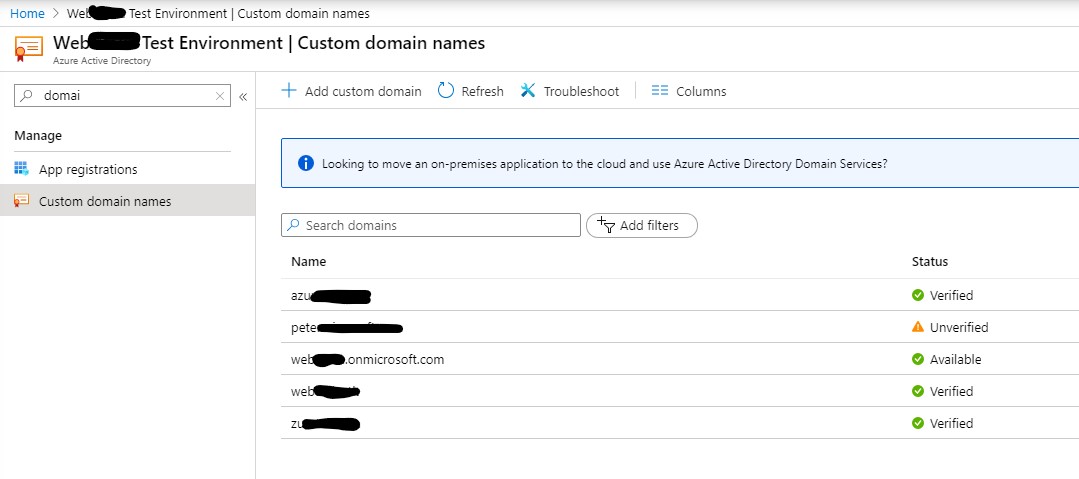
Task: Click the circular Refresh icon
Action: 446,90
